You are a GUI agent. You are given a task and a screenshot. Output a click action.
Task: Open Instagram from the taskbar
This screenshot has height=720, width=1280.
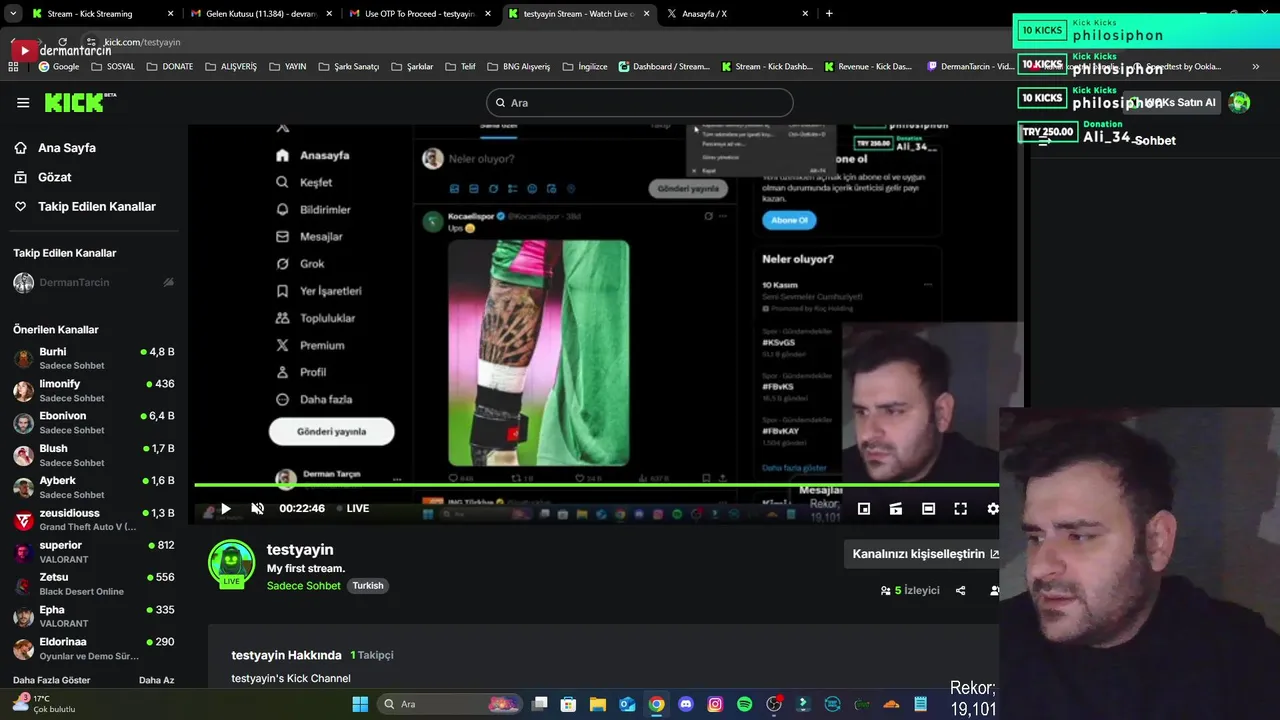(x=715, y=704)
